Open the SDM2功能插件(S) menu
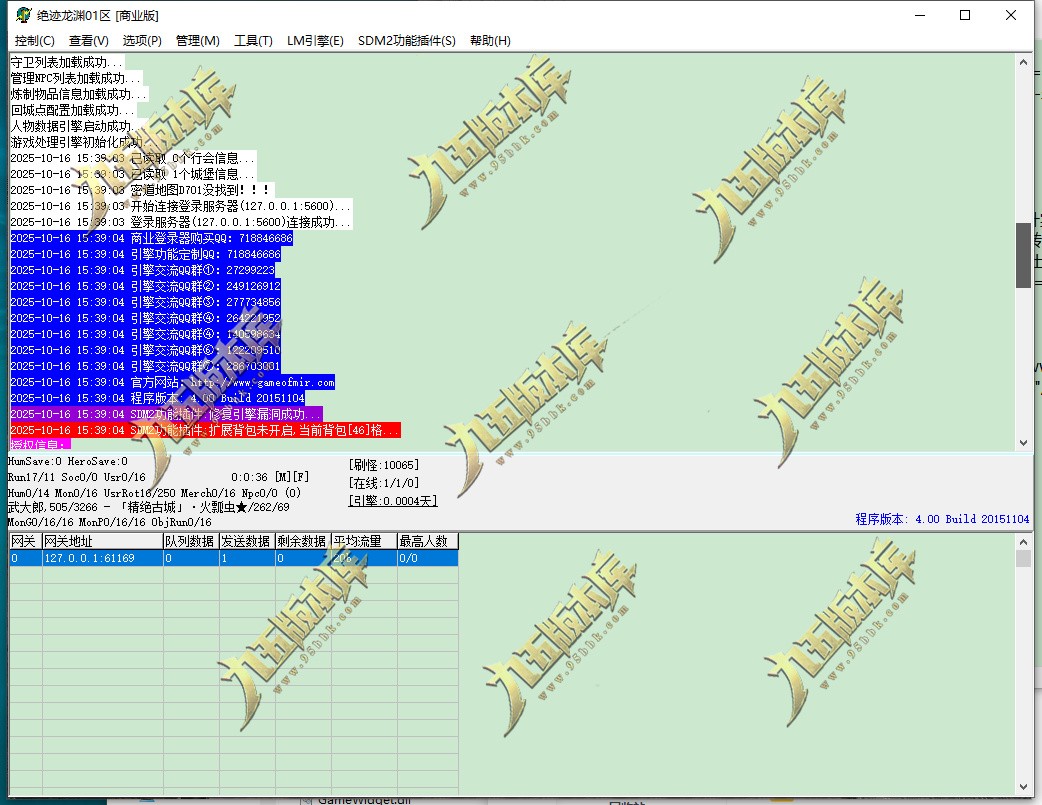 [407, 41]
